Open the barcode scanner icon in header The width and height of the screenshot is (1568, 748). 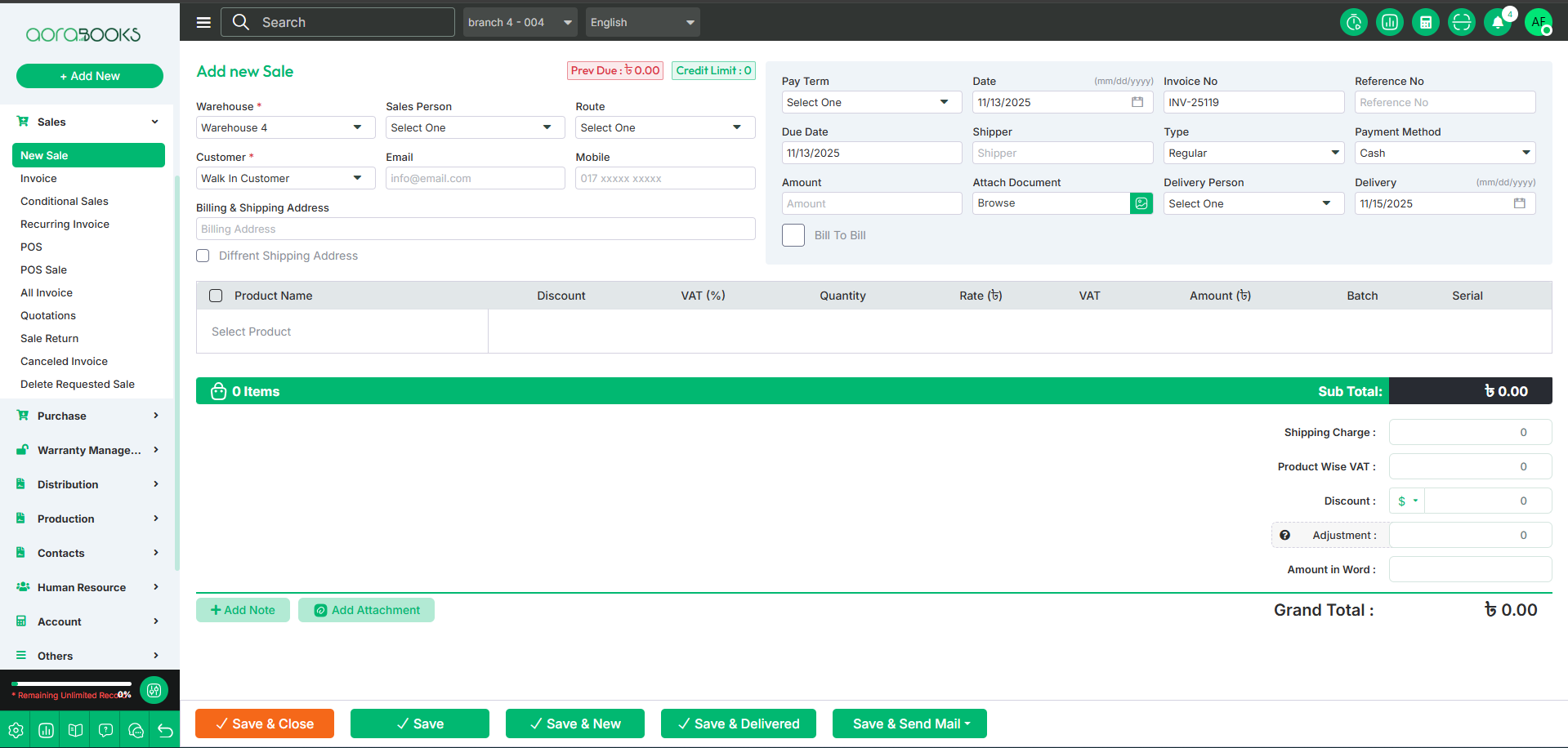click(x=1461, y=22)
